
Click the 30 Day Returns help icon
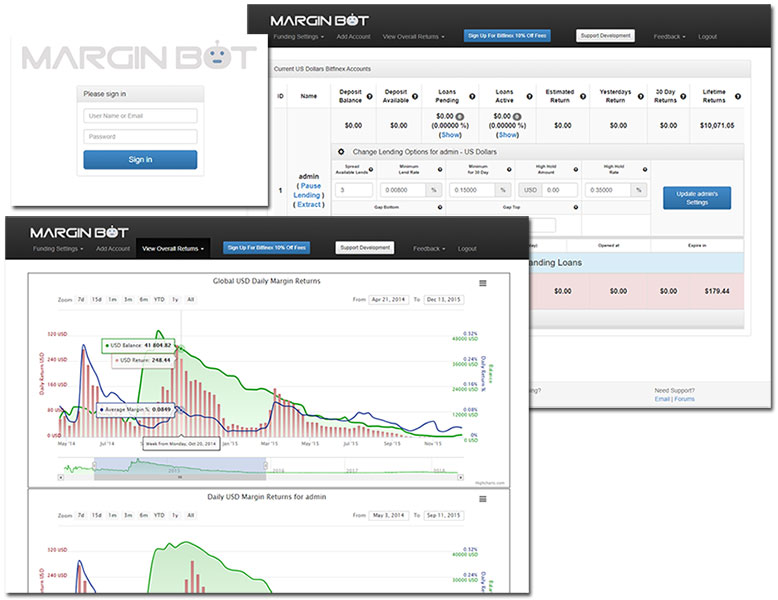(683, 96)
